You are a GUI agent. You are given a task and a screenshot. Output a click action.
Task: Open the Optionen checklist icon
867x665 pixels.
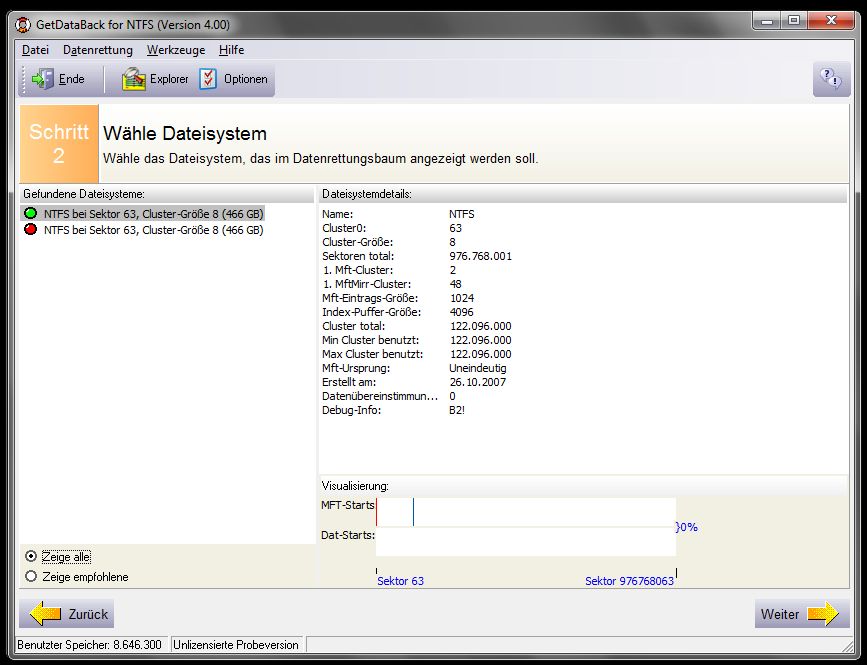point(208,79)
